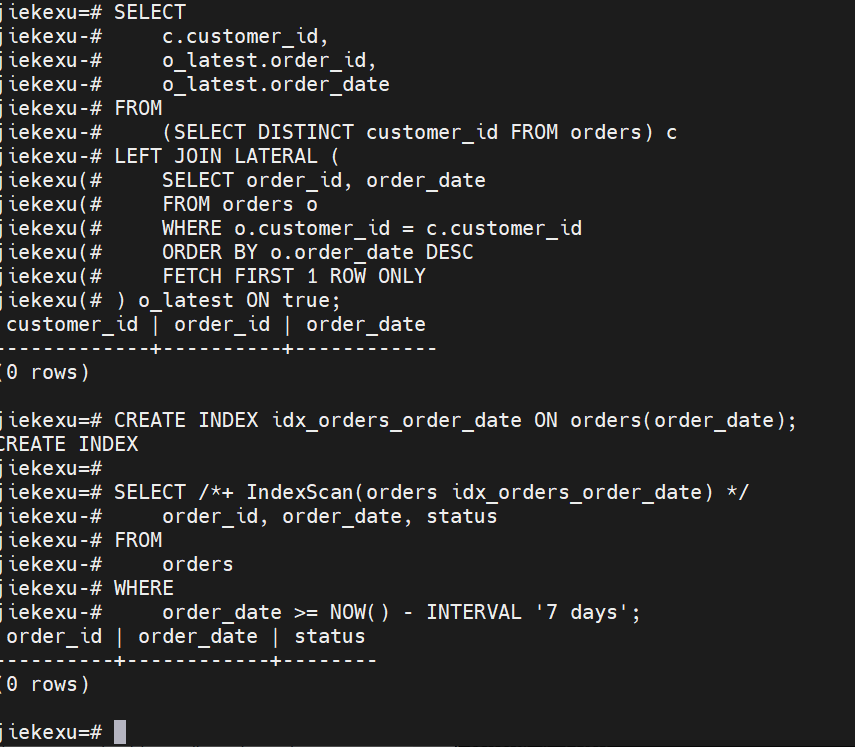Click the first SELECT keyword at the top

tap(150, 12)
